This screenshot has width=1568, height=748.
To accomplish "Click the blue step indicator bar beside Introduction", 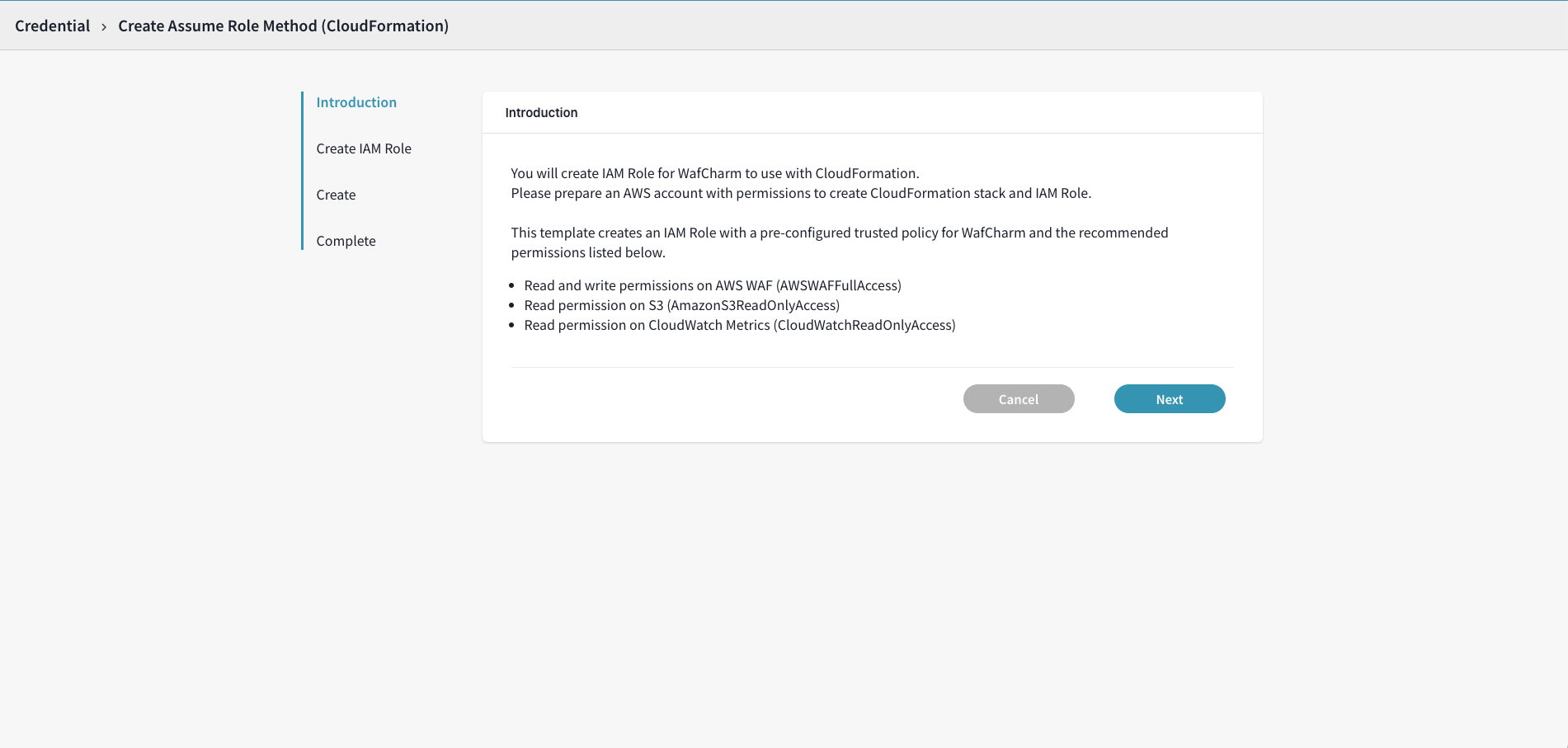I will tap(303, 103).
